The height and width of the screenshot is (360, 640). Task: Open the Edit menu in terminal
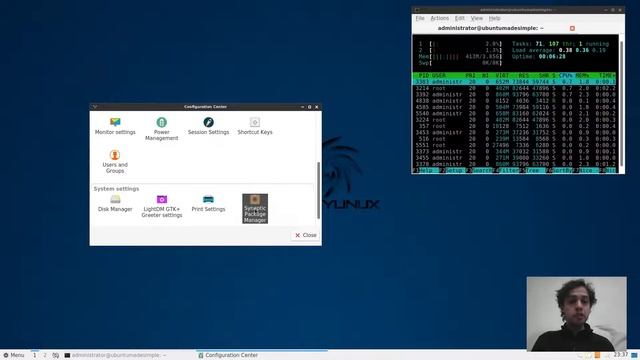coord(460,18)
